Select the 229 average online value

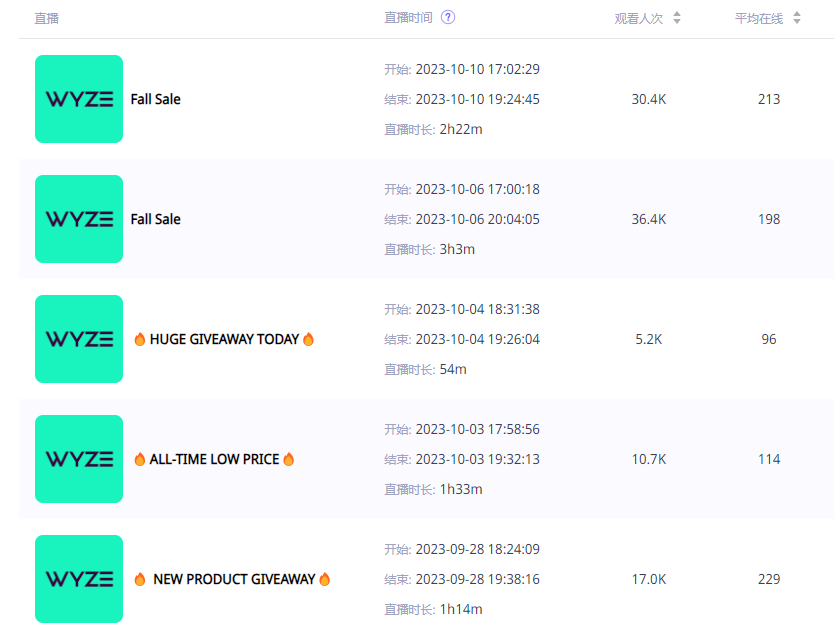pos(769,579)
